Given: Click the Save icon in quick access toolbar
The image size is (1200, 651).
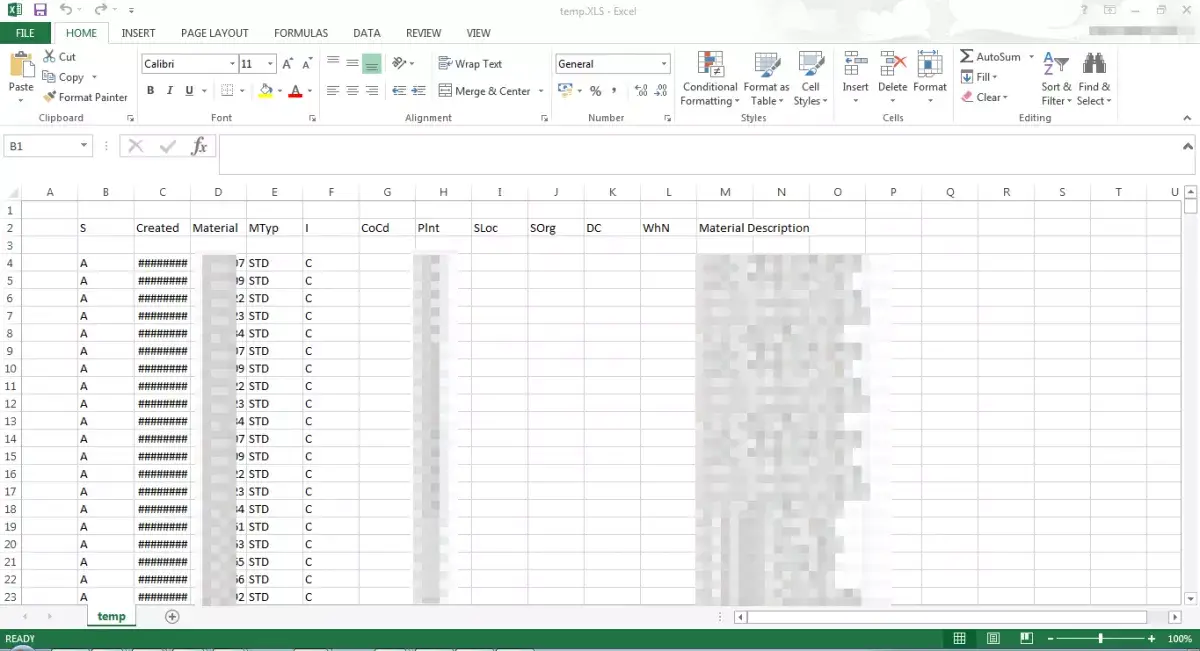Looking at the screenshot, I should [40, 9].
